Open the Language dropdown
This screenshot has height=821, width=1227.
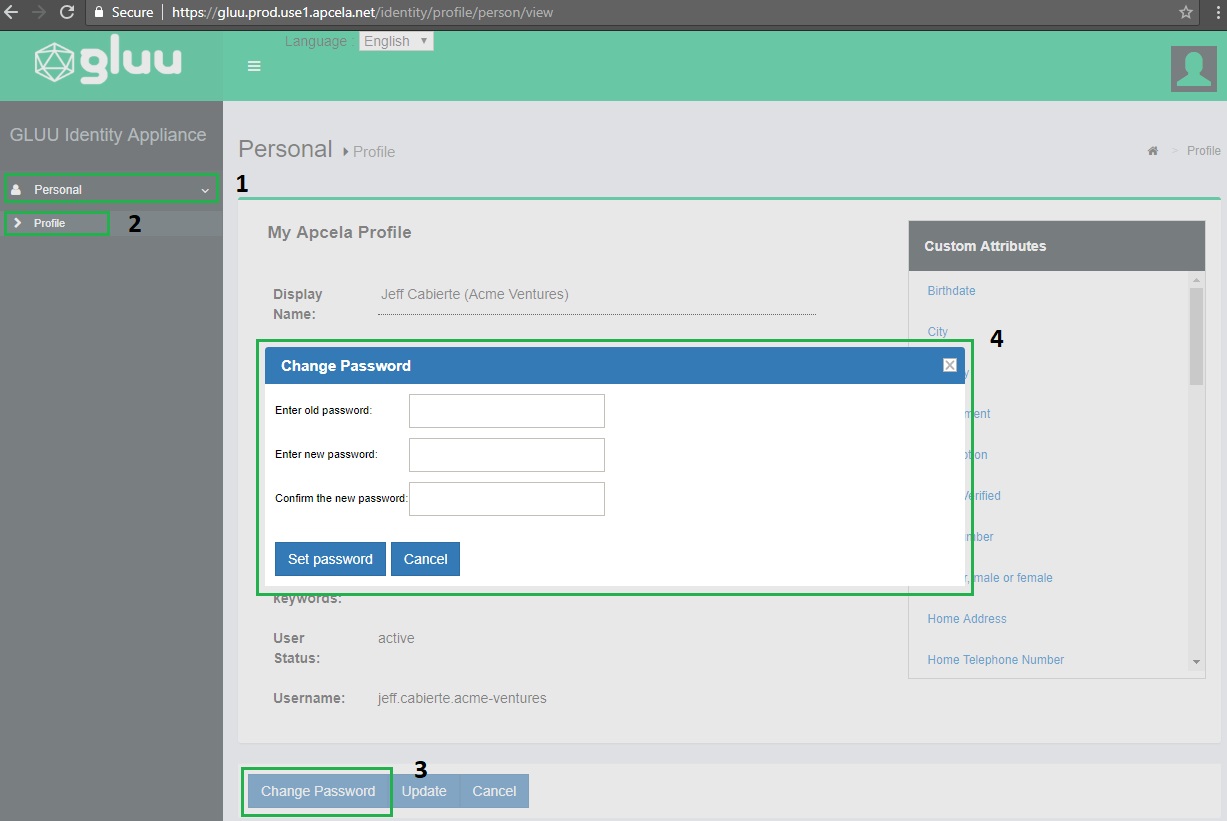pos(396,41)
